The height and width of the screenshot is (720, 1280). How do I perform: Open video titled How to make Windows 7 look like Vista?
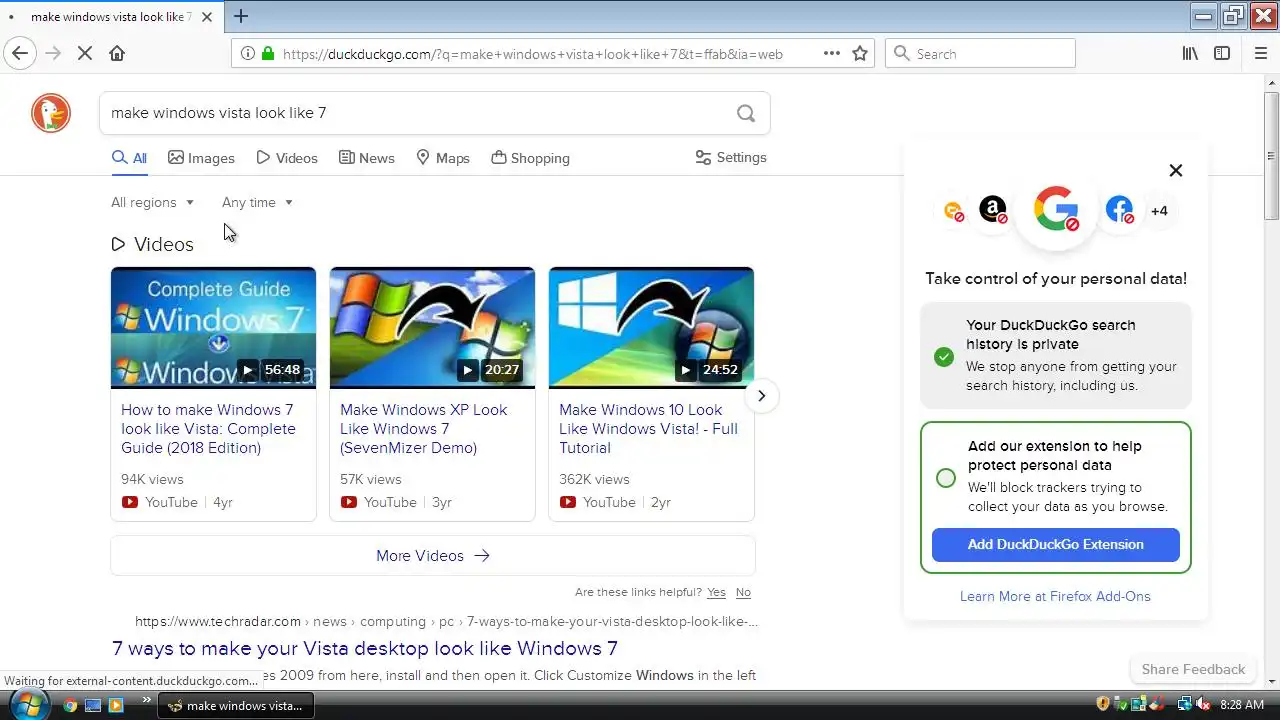(208, 429)
